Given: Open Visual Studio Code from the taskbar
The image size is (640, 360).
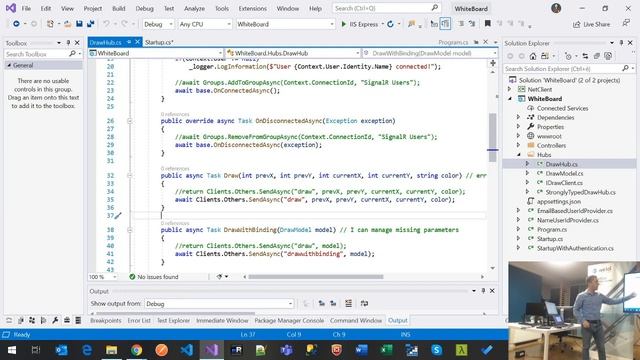Looking at the screenshot, I should pyautogui.click(x=187, y=350).
